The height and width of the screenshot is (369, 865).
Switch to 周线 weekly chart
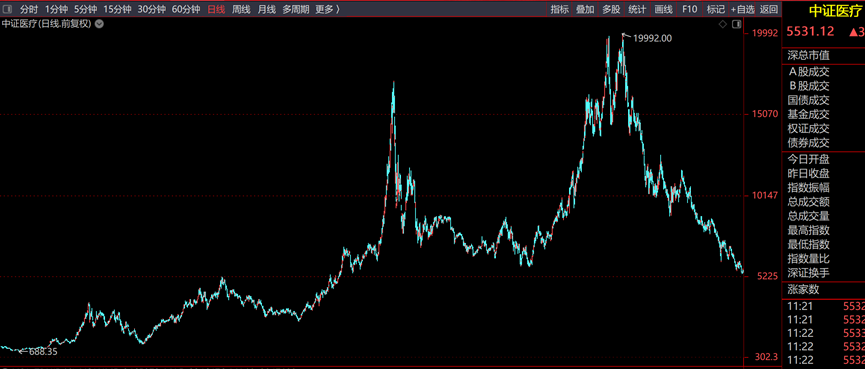coord(241,9)
